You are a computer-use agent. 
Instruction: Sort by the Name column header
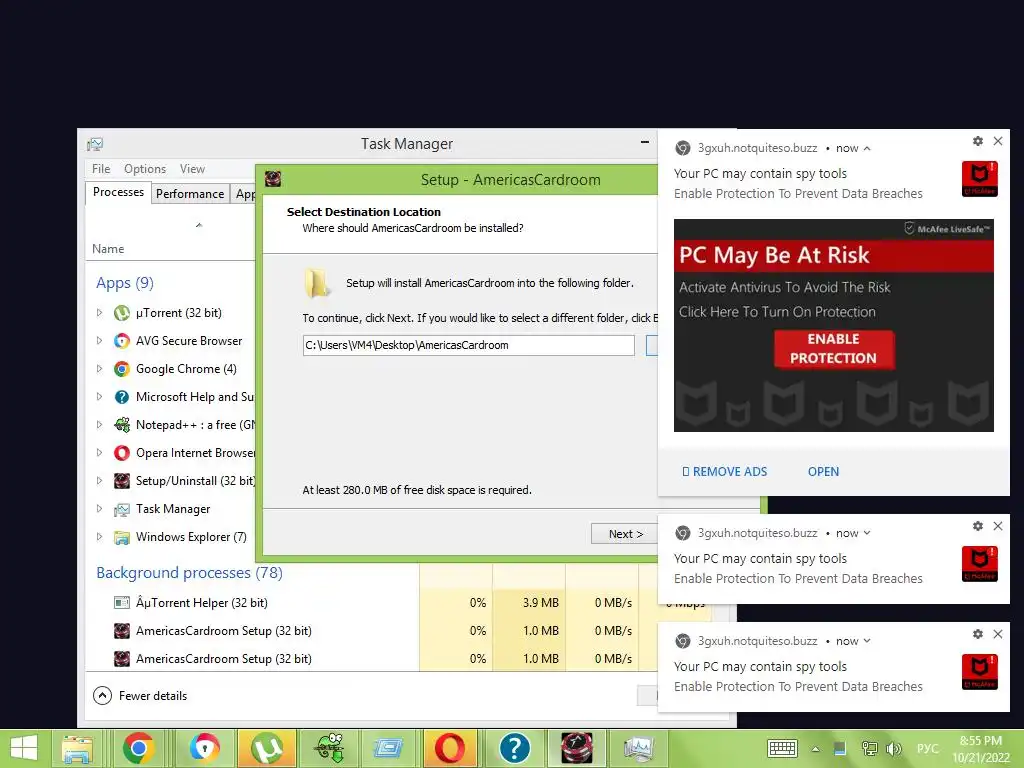coord(108,249)
